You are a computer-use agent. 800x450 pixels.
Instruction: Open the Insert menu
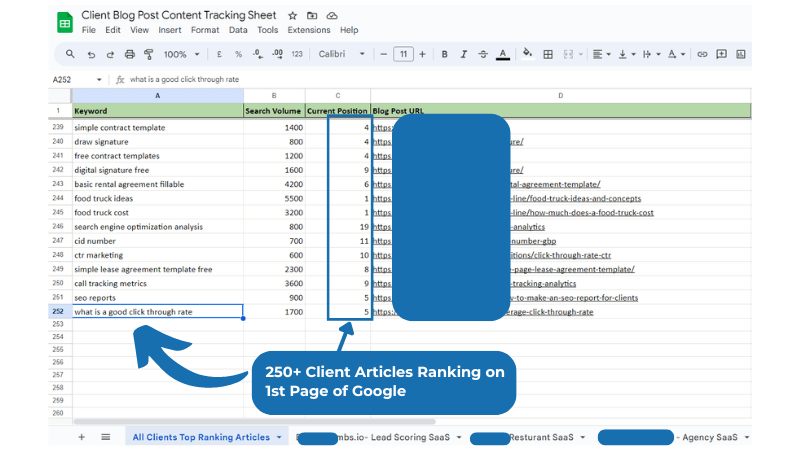click(169, 30)
